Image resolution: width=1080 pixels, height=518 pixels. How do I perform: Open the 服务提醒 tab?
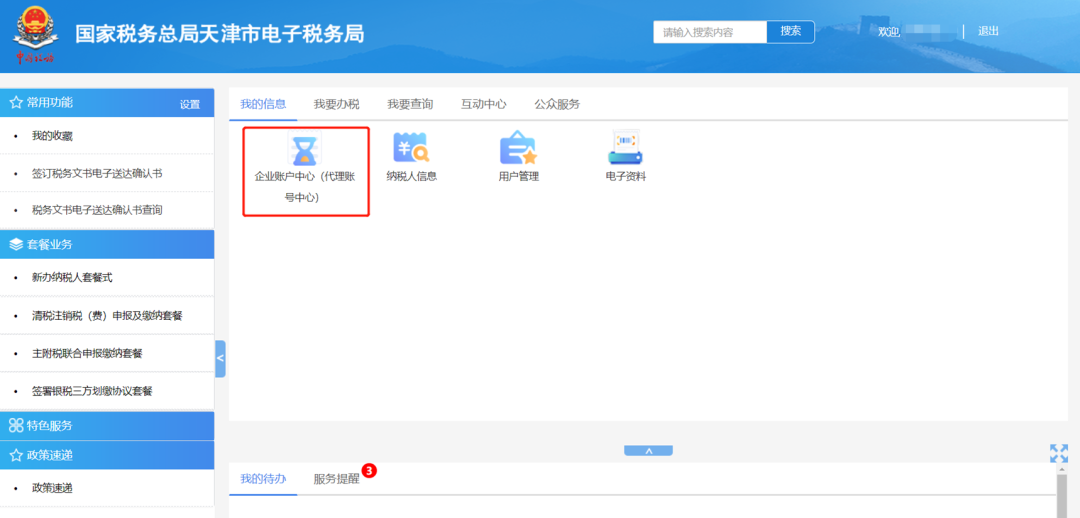coord(336,479)
